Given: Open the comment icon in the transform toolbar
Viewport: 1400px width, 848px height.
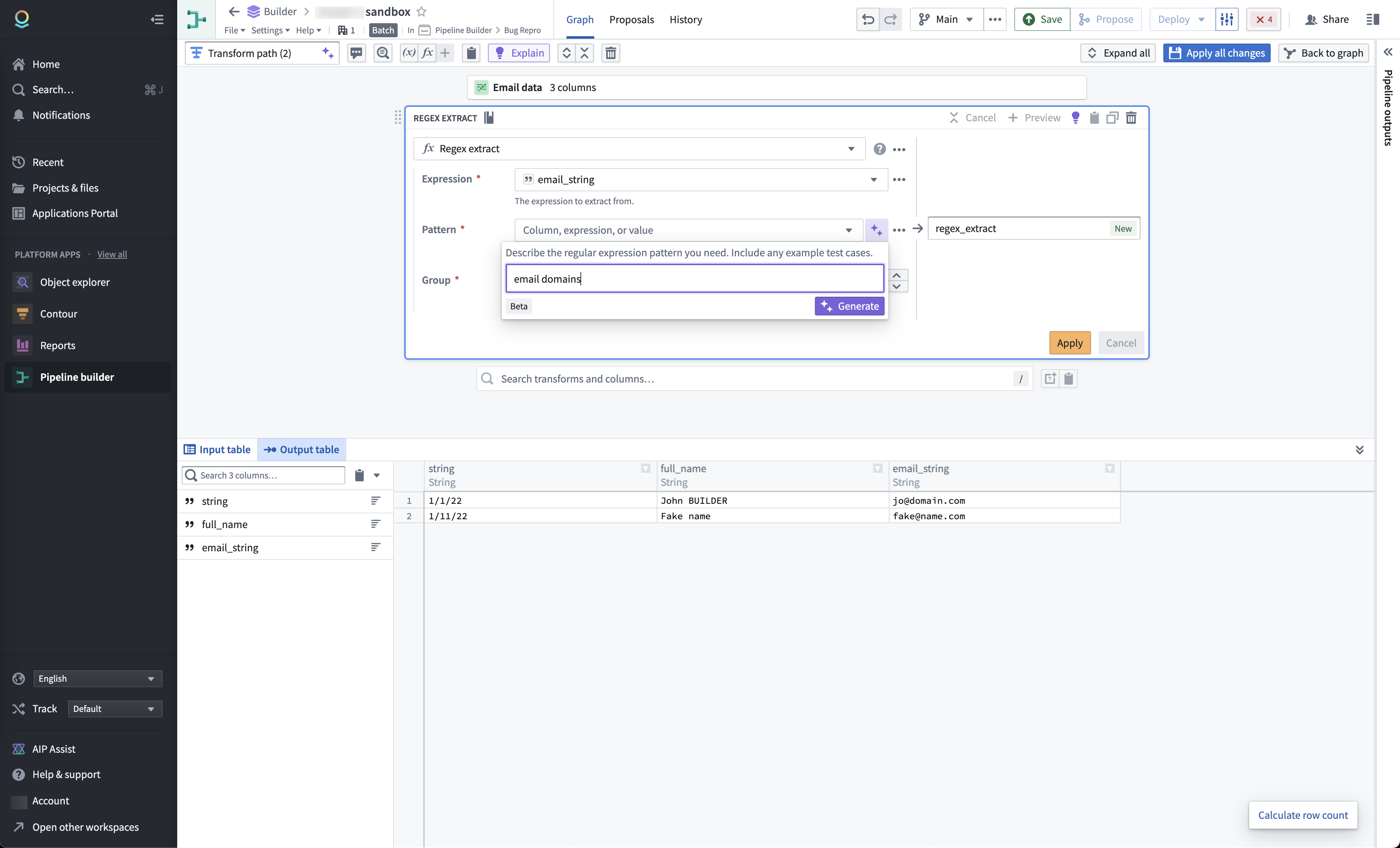Looking at the screenshot, I should coord(356,53).
